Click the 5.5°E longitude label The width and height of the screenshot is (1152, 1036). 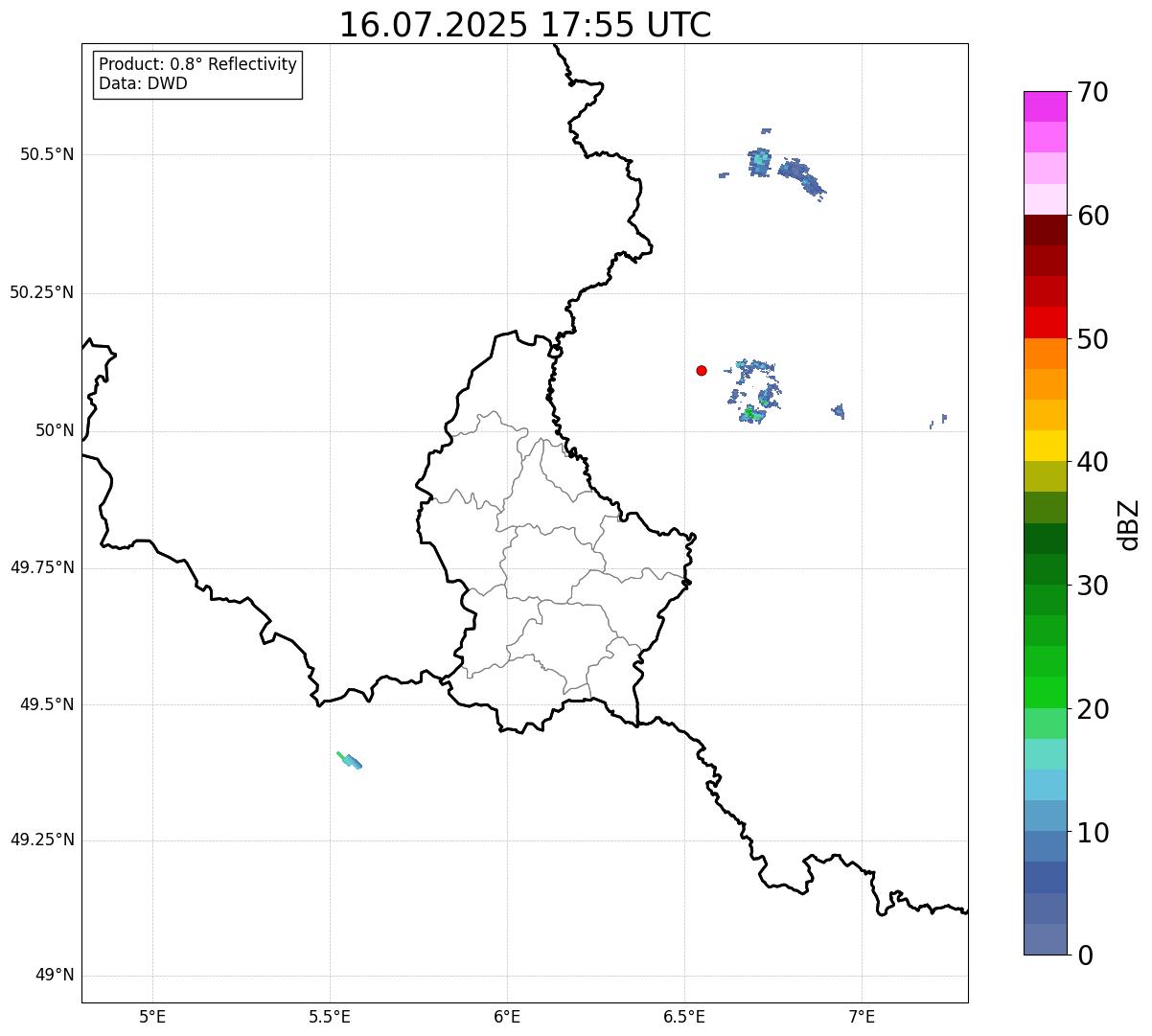click(330, 1016)
